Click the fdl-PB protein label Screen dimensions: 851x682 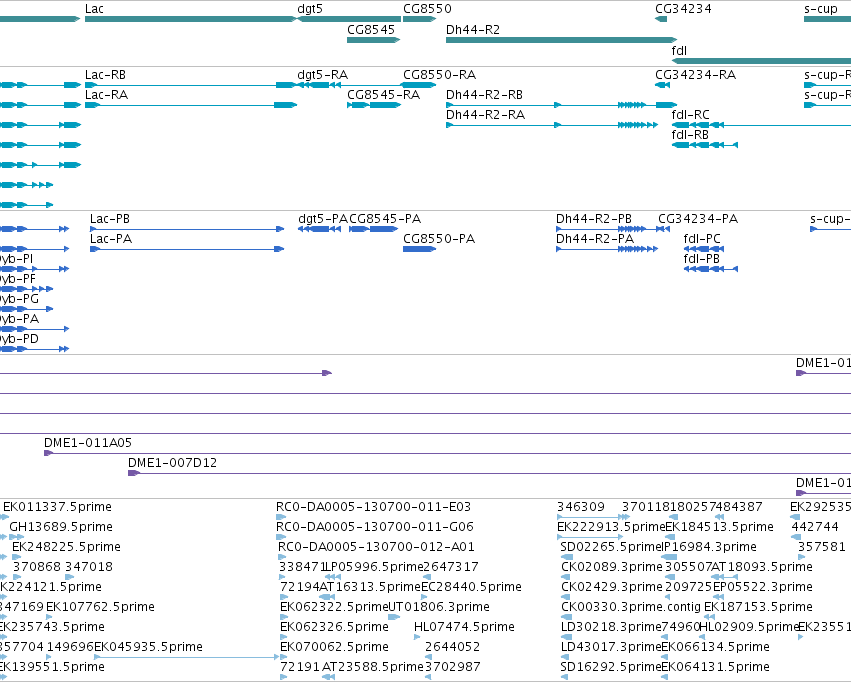click(701, 259)
